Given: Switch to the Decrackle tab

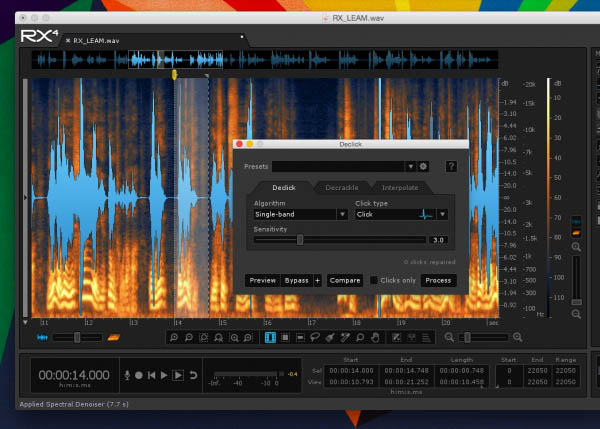Looking at the screenshot, I should pyautogui.click(x=343, y=187).
